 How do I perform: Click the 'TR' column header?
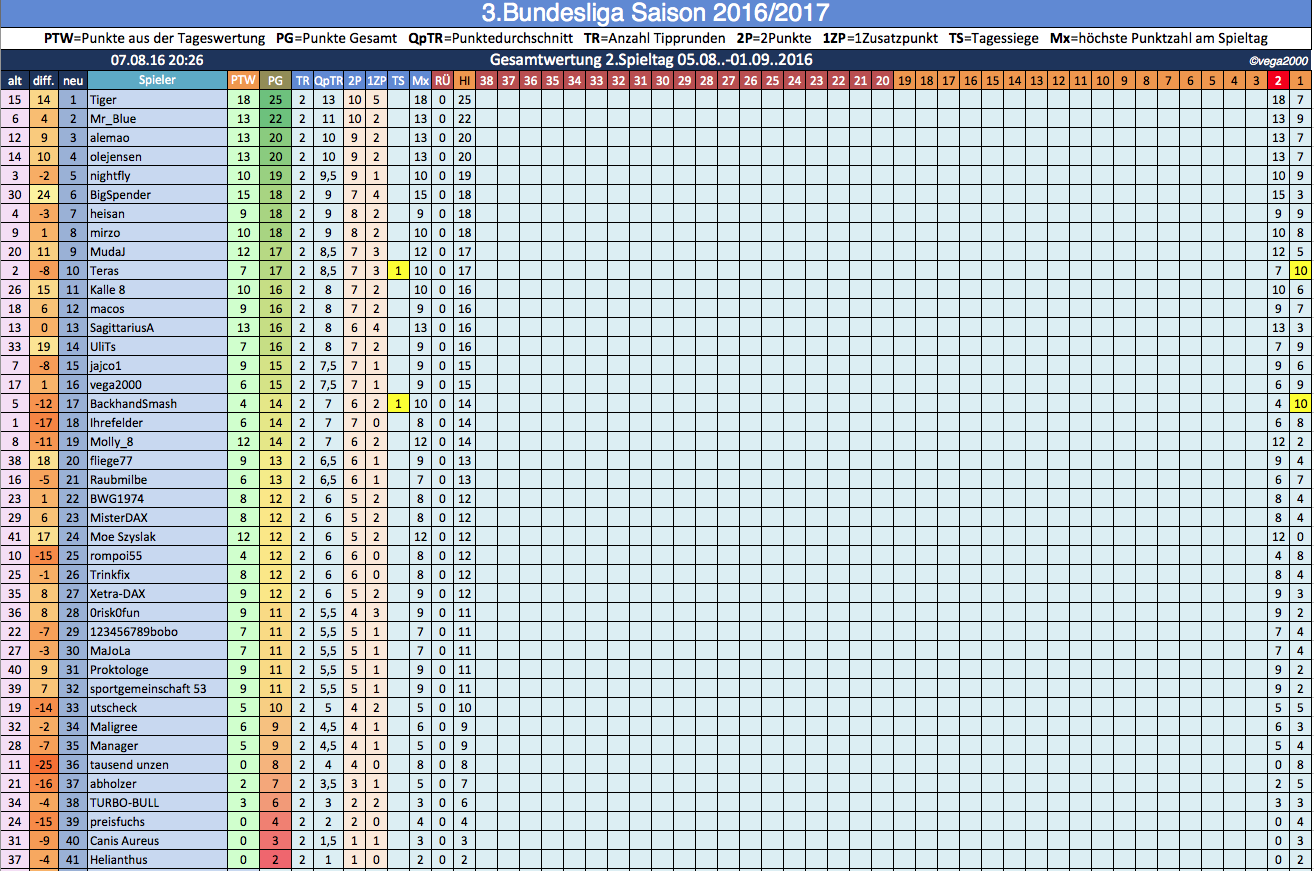pos(302,80)
